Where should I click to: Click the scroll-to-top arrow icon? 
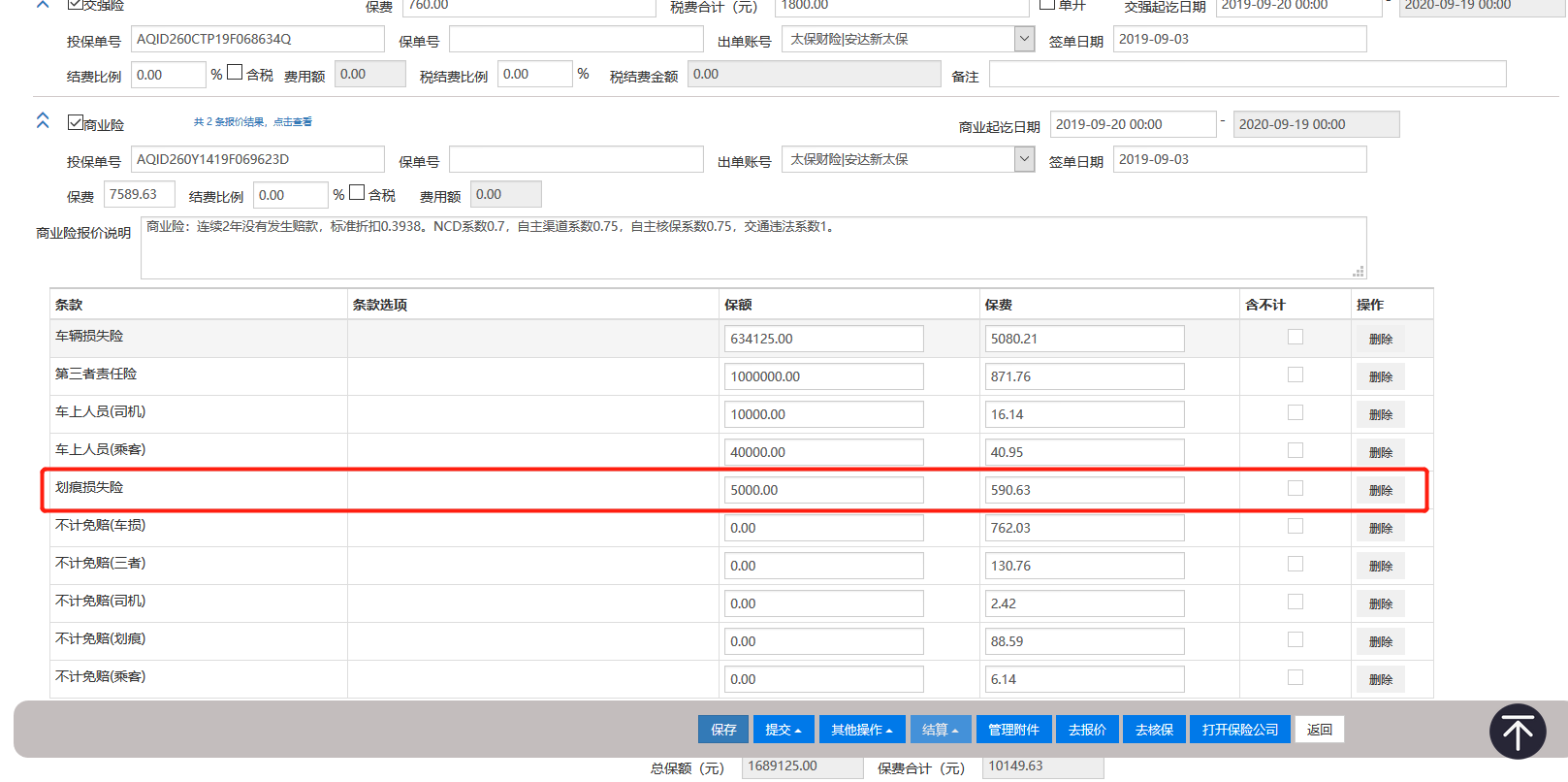tap(1517, 732)
